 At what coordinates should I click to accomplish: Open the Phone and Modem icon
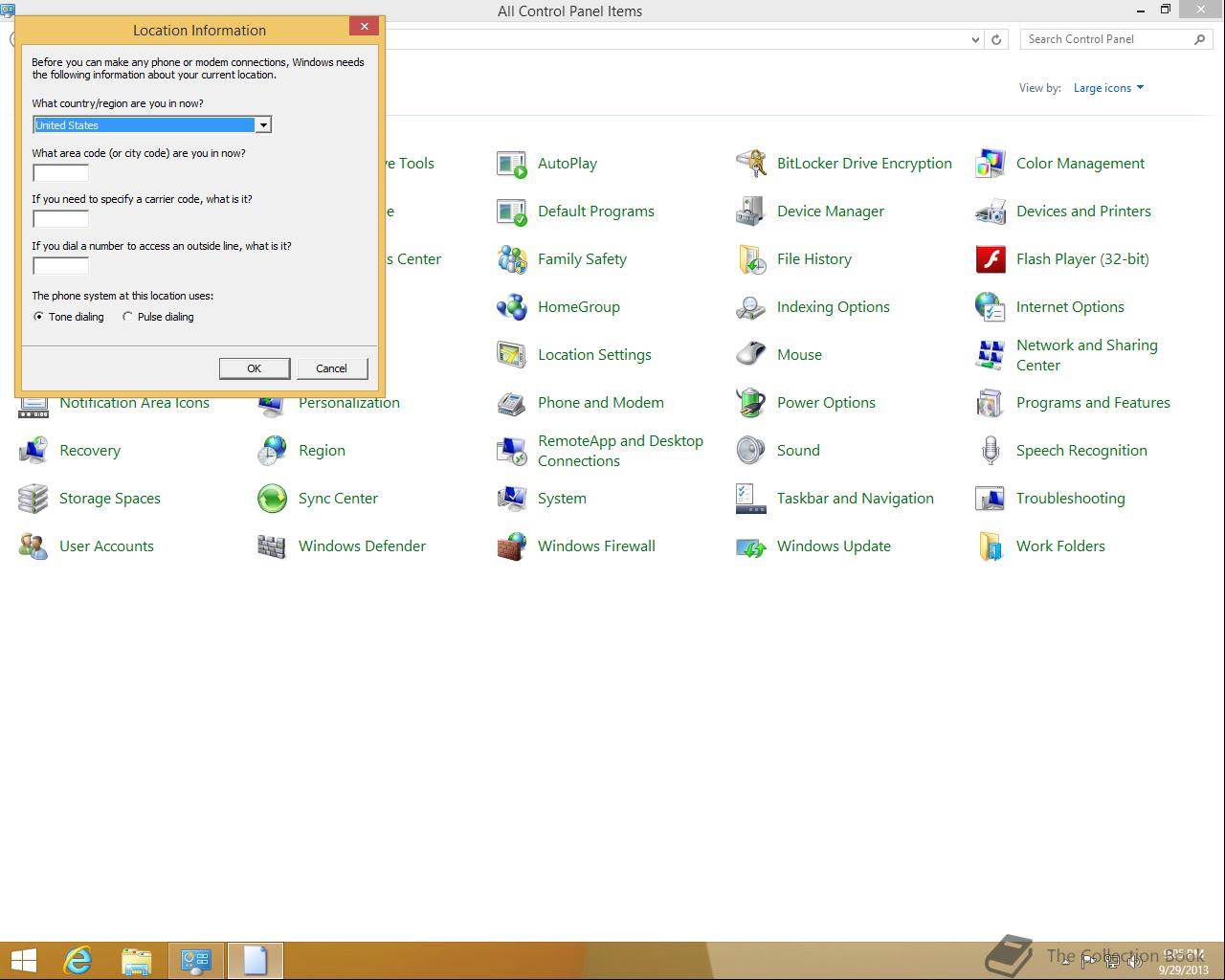tap(512, 403)
